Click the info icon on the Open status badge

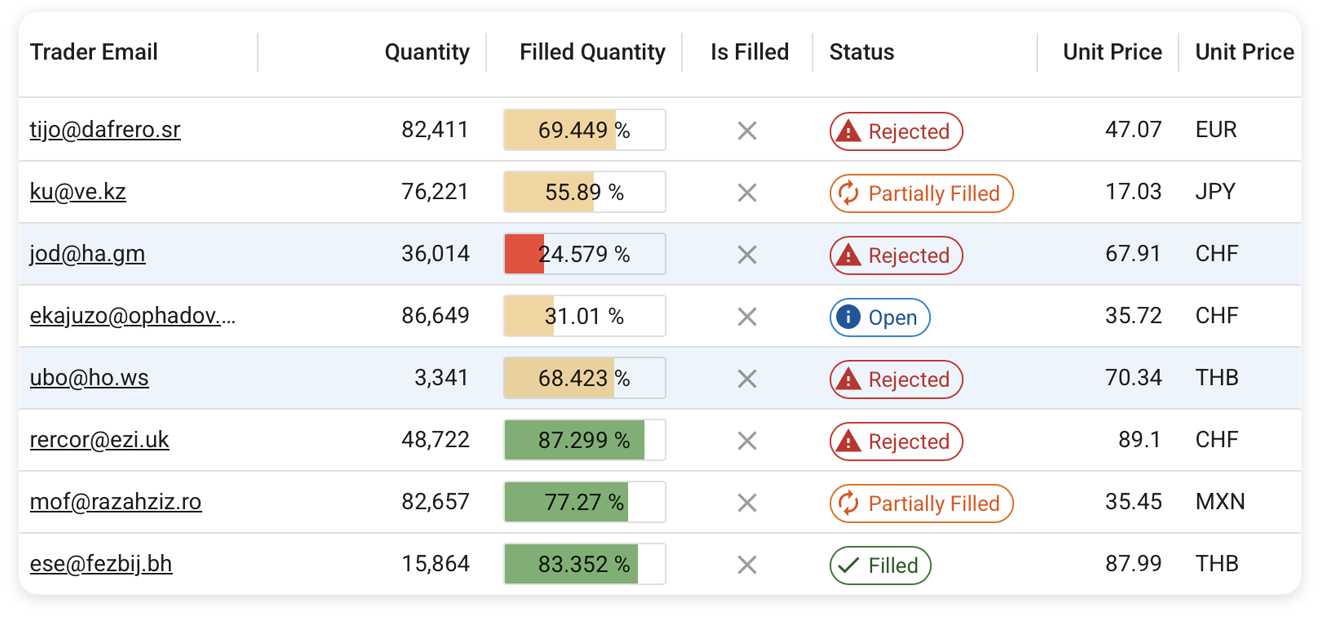pos(846,317)
